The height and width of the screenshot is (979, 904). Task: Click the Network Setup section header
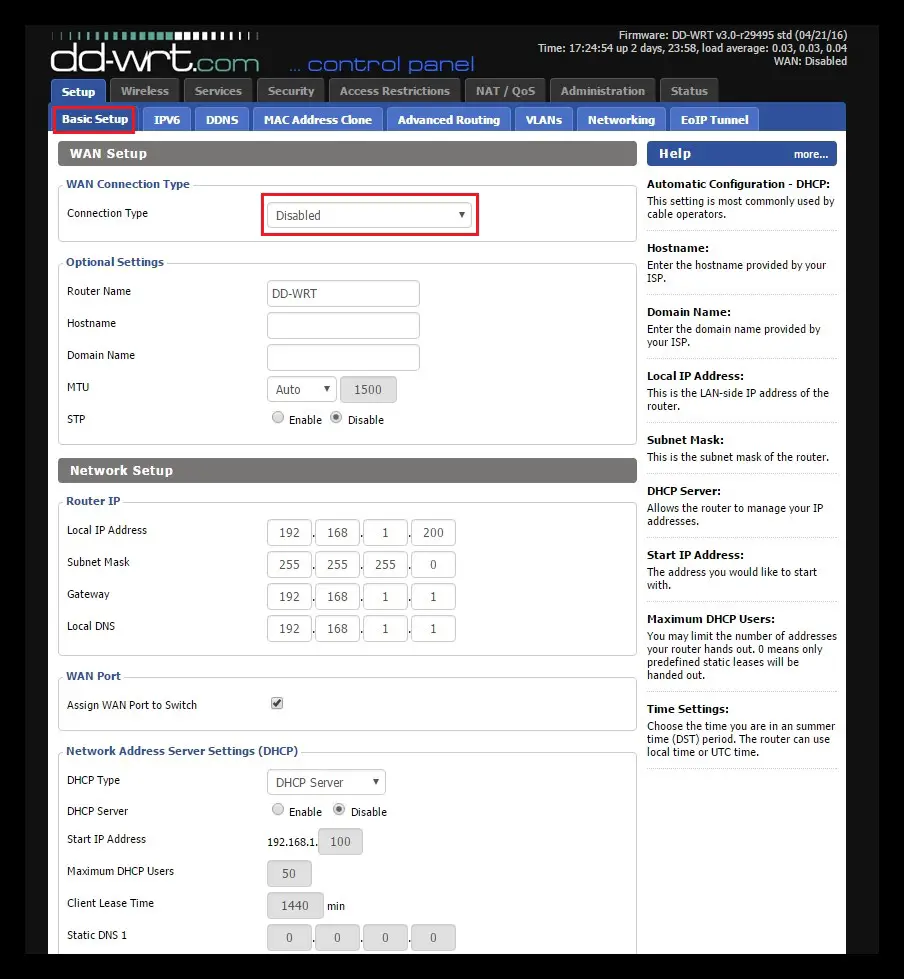pos(347,470)
